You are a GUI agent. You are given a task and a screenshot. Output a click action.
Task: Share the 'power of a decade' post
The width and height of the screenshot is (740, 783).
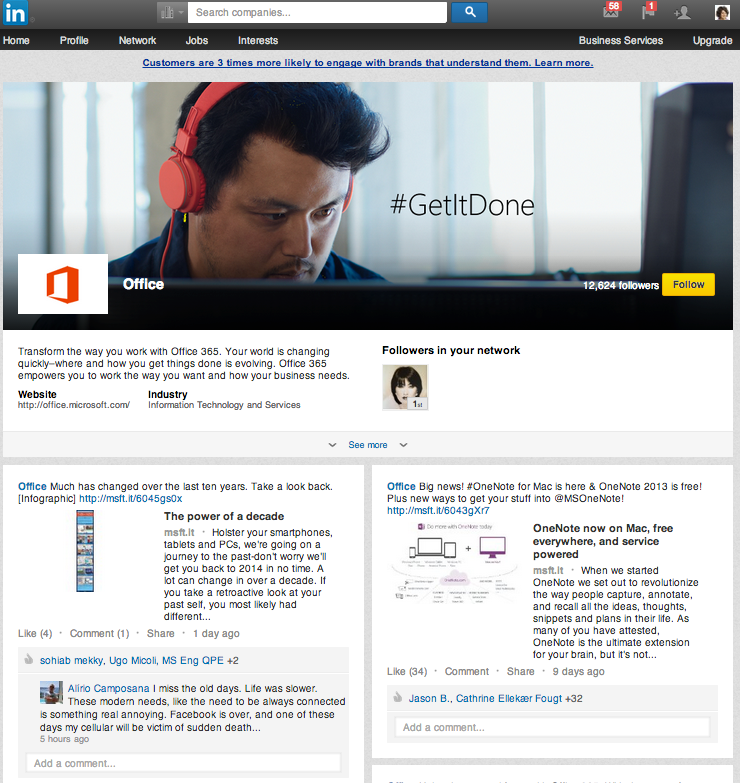point(160,634)
